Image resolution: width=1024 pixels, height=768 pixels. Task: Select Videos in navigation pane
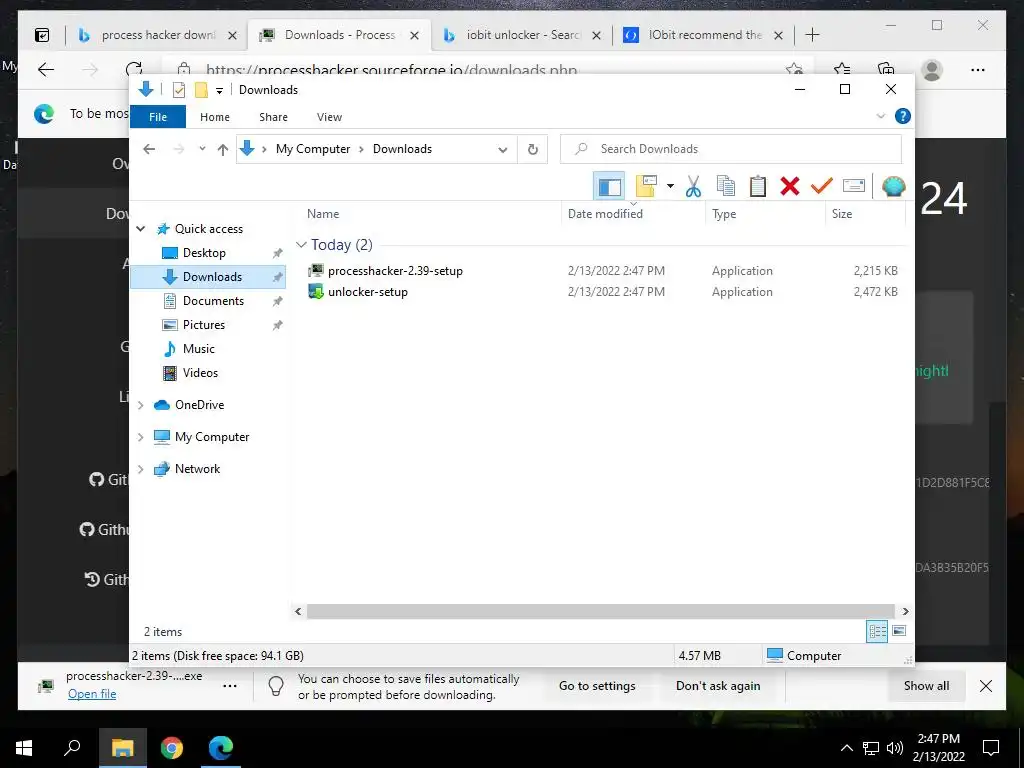click(x=200, y=373)
